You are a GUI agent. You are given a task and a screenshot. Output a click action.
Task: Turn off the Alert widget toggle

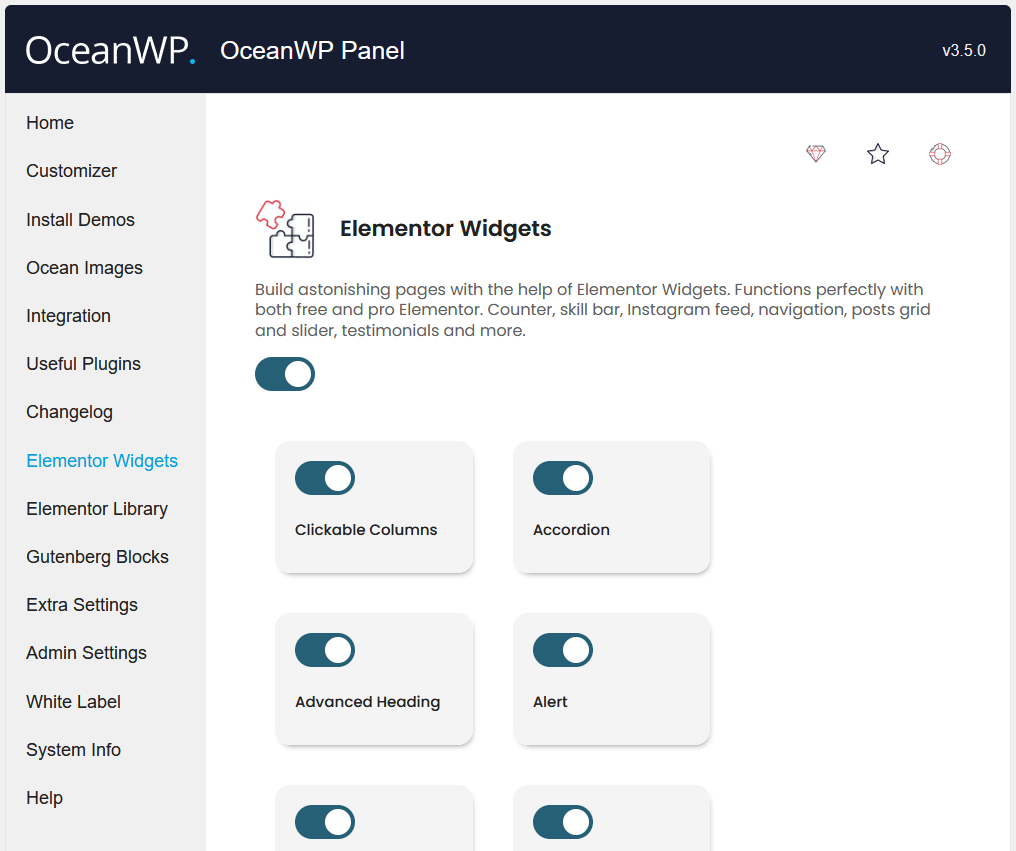point(563,650)
